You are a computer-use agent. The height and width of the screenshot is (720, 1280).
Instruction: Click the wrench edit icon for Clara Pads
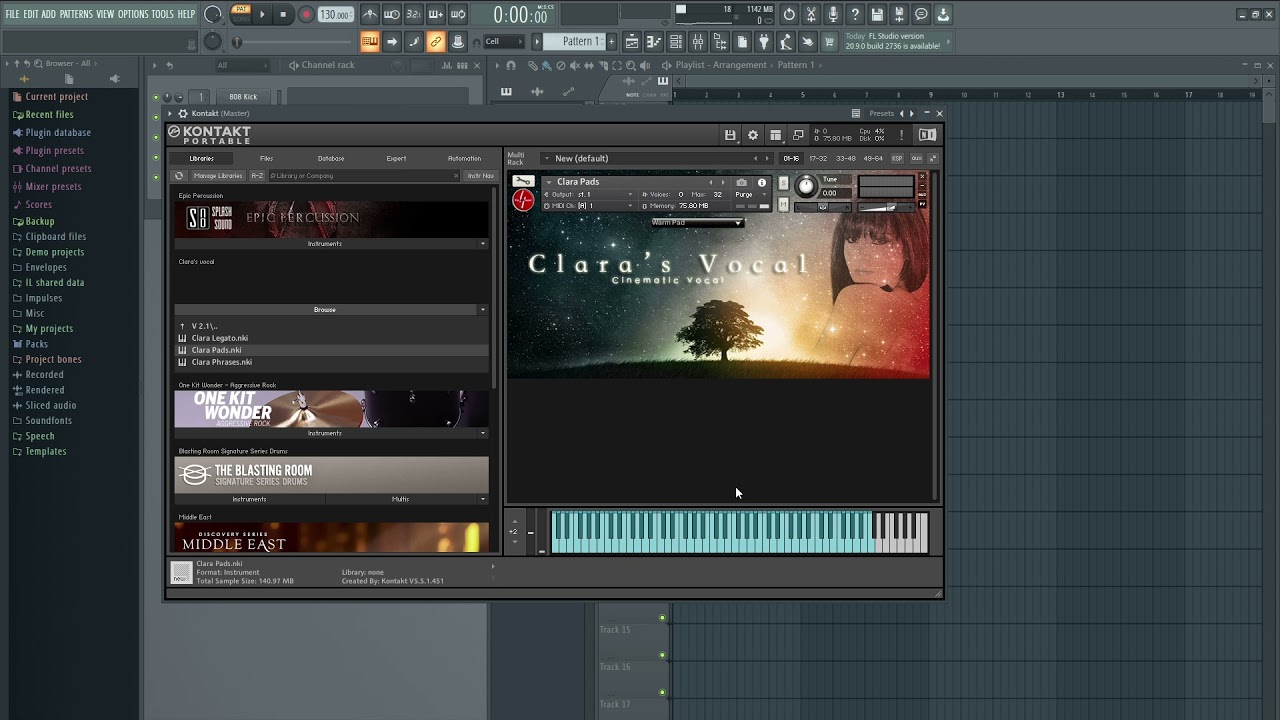523,181
